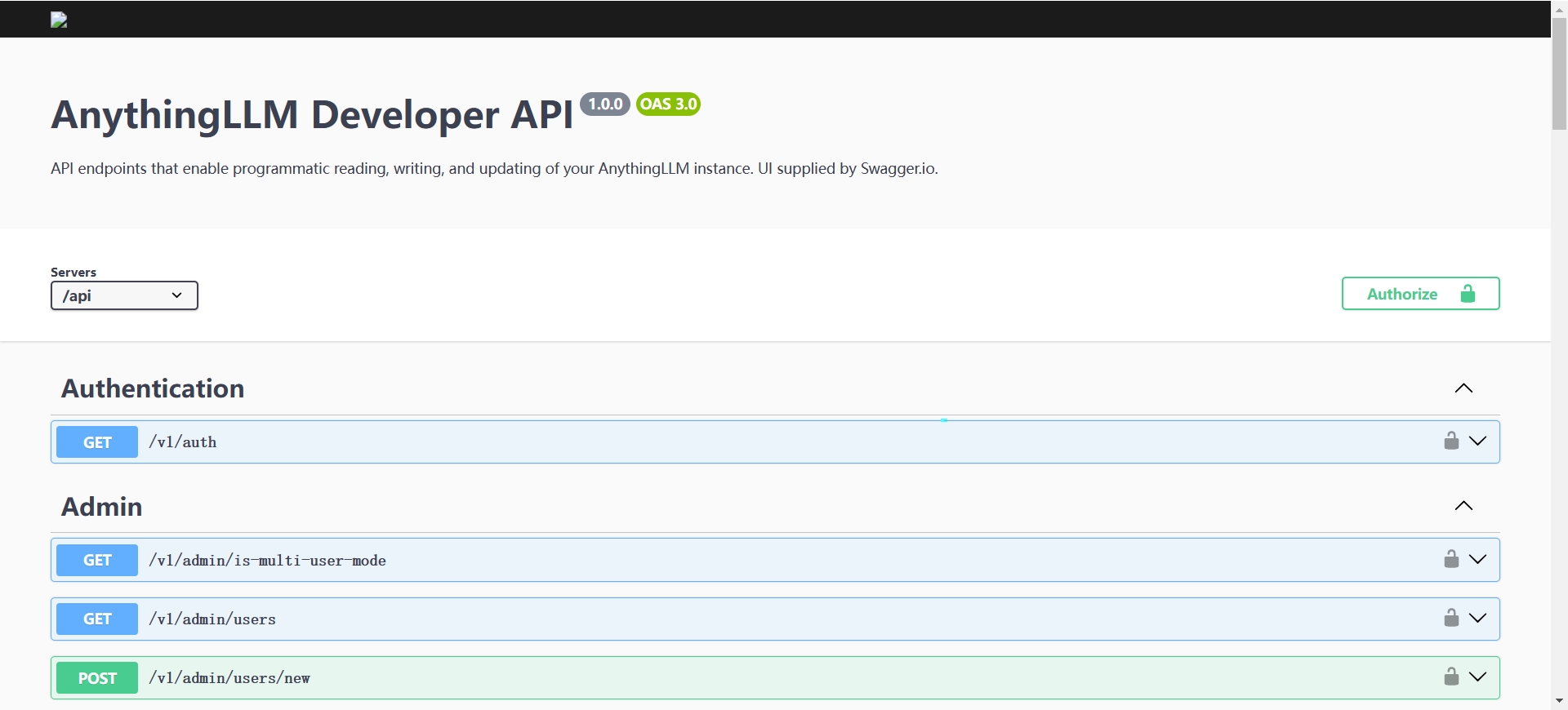Click POST badge of /v1/admin/users/new
This screenshot has width=1568, height=710.
tap(97, 678)
